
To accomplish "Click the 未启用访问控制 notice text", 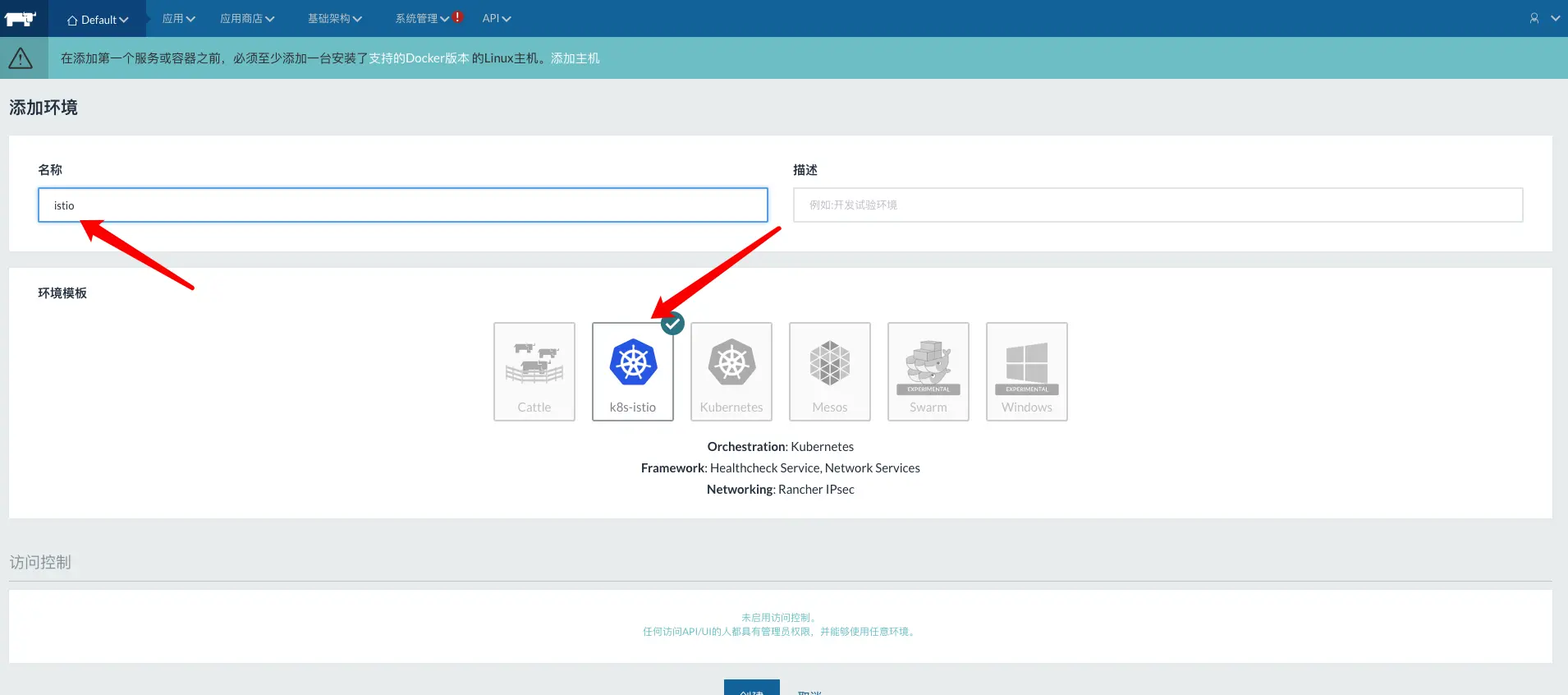I will (x=778, y=618).
